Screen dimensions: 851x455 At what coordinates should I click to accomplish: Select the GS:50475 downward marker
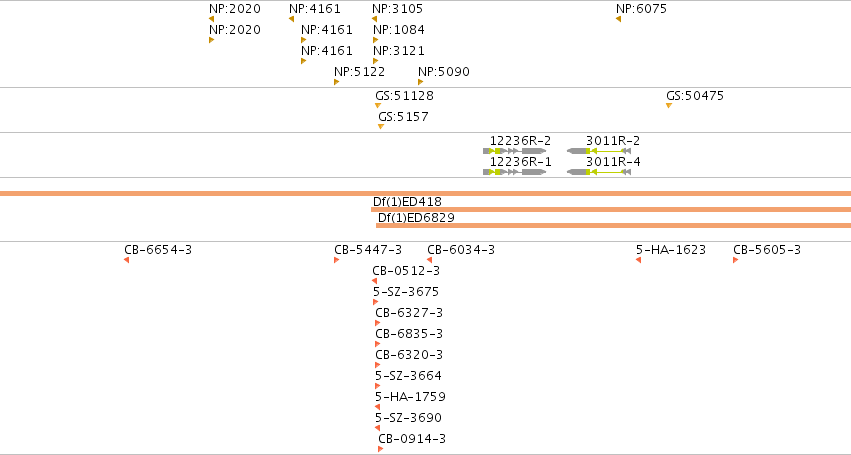[x=669, y=105]
